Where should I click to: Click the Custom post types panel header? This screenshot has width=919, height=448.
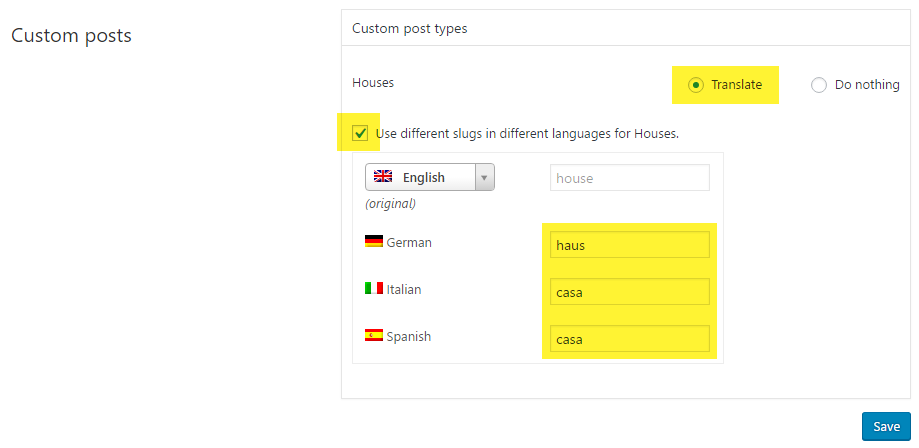click(409, 28)
